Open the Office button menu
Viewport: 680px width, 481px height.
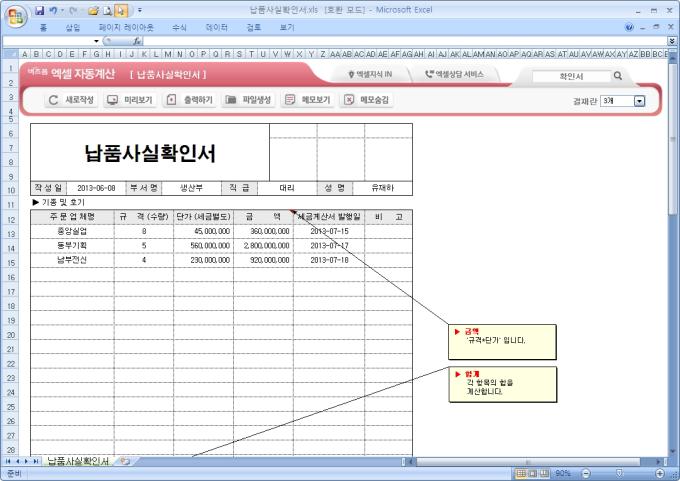(16, 17)
